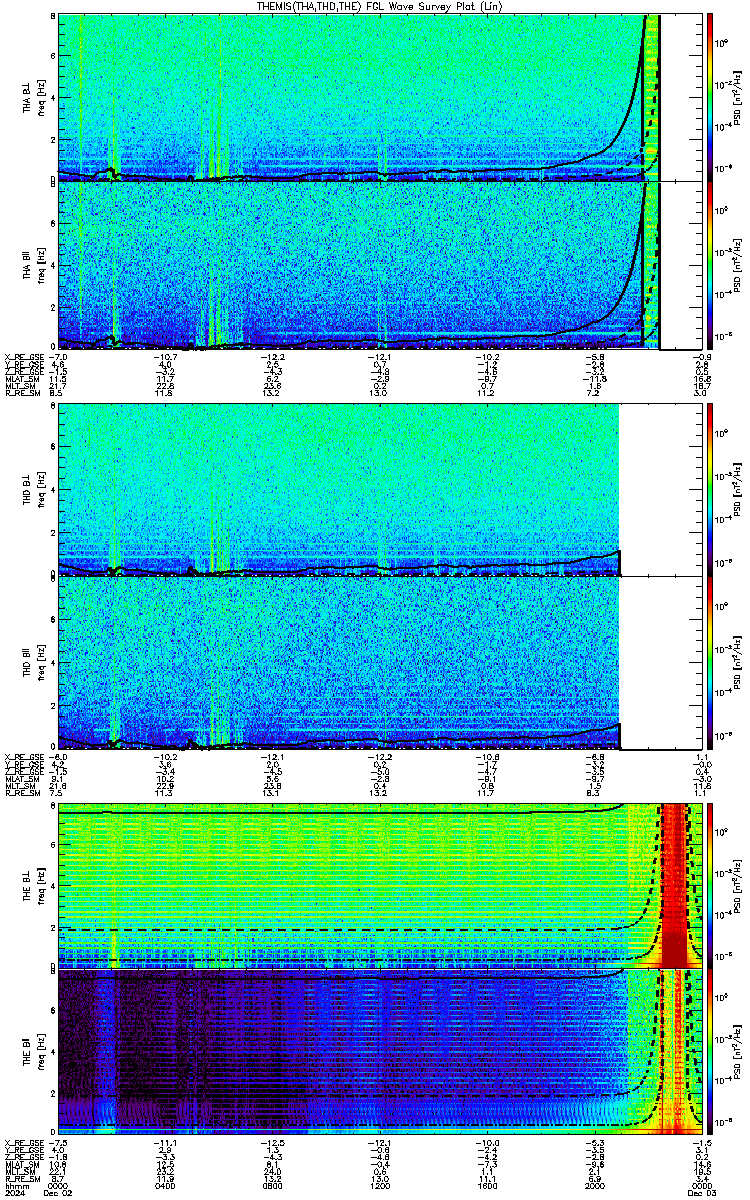Click the "0800" time tick label
Viewport: 750px width, 1200px height.
(272, 1186)
